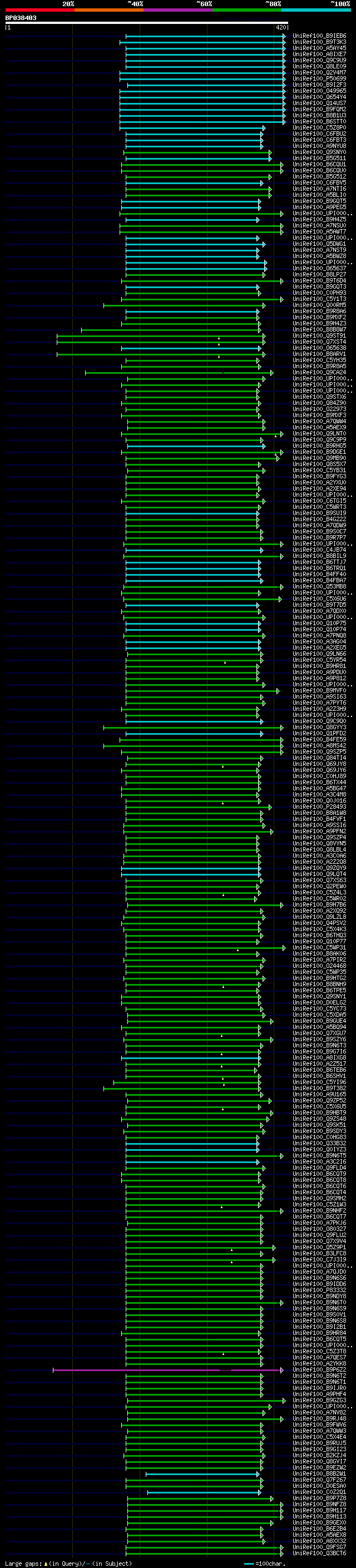Click the cyan alignment bar for UniRef100_B8B2W1
This screenshot has width=356, height=1568.
pos(203,1474)
